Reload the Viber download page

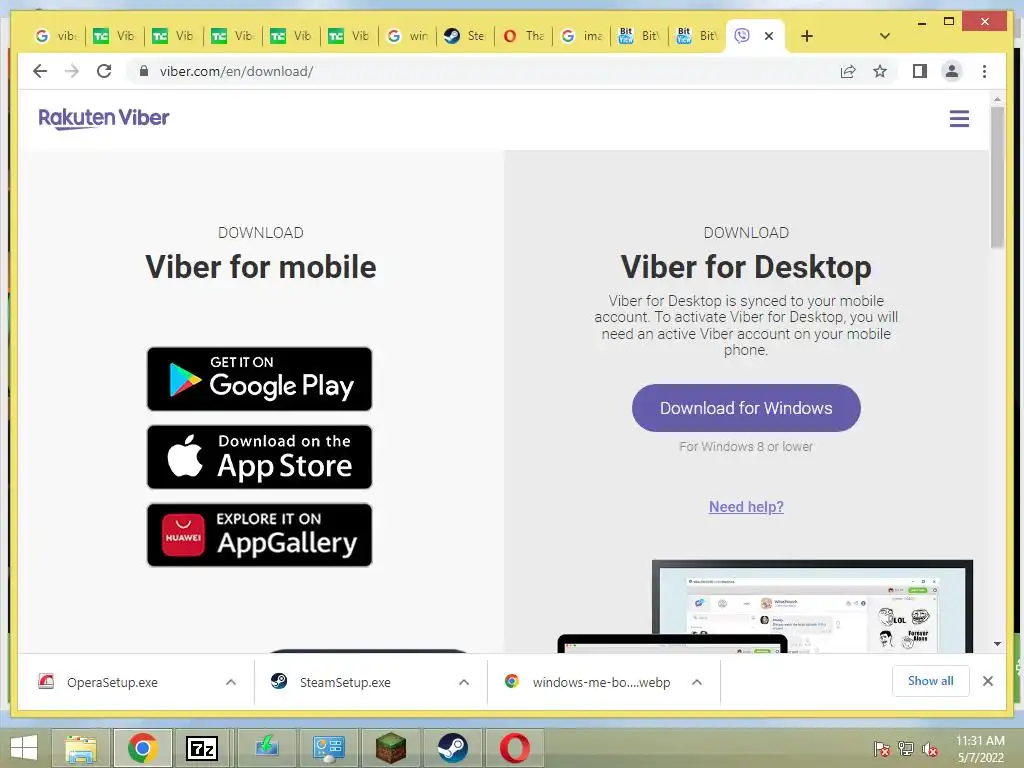click(x=104, y=71)
